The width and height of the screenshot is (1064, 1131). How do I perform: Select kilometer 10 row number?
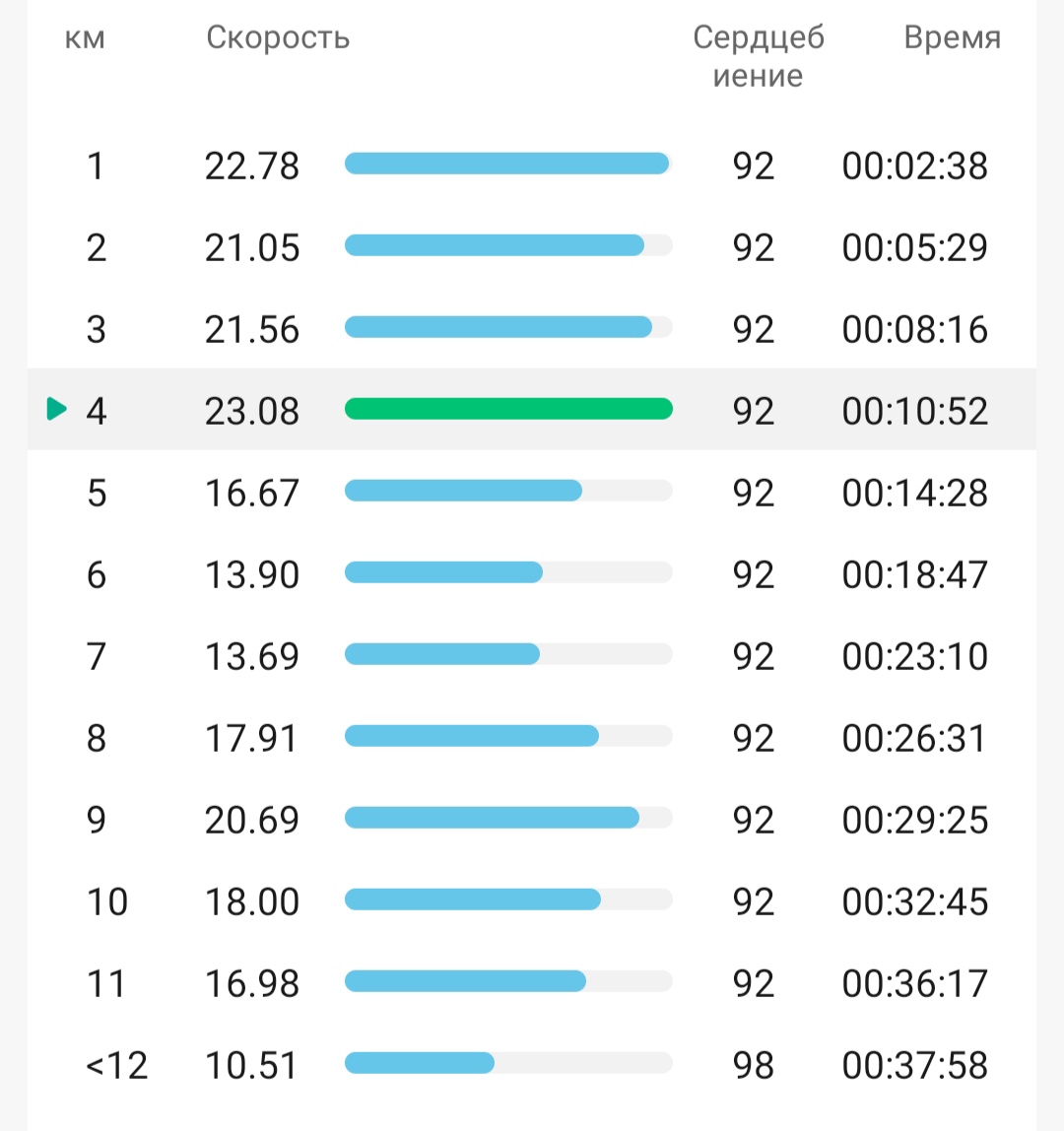pyautogui.click(x=106, y=901)
